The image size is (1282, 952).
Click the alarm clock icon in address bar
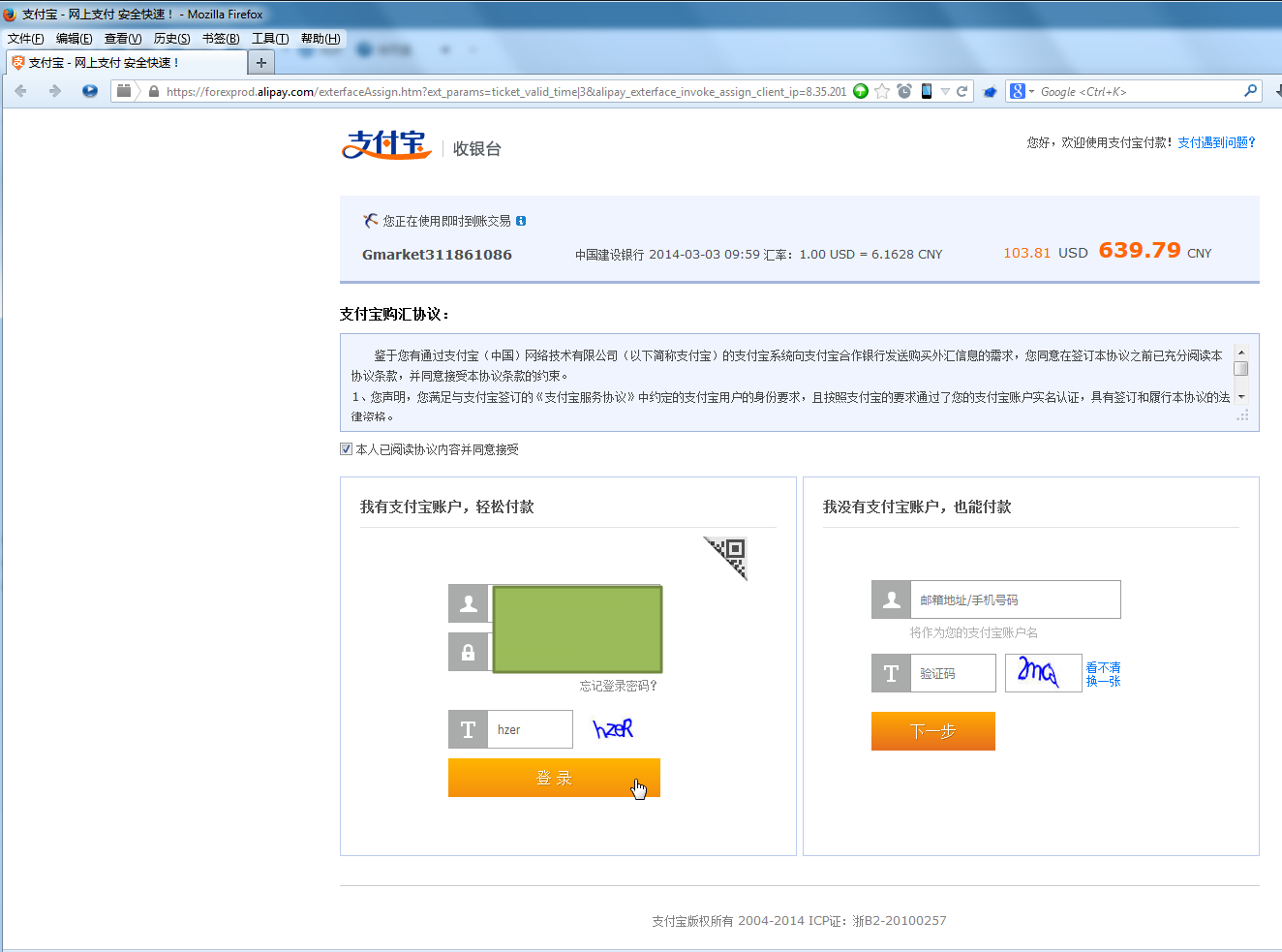904,91
